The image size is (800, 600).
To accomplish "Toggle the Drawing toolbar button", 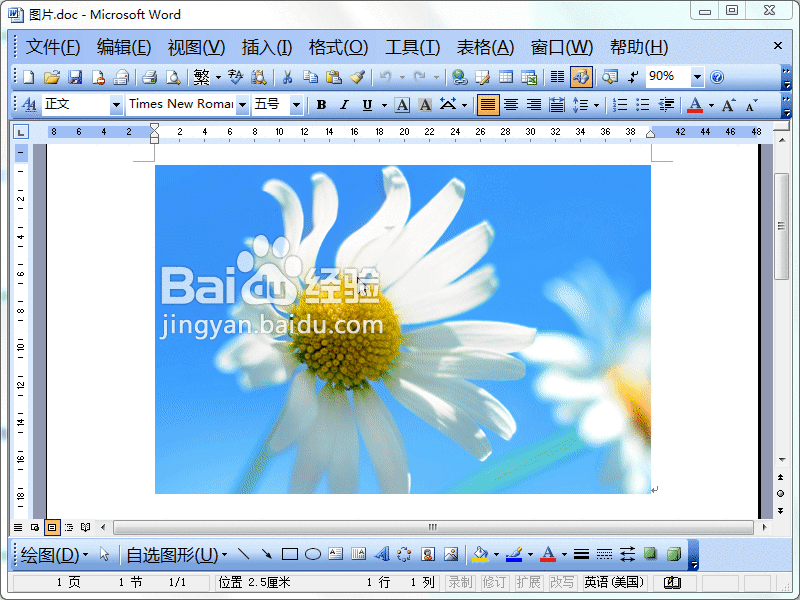I will (581, 78).
